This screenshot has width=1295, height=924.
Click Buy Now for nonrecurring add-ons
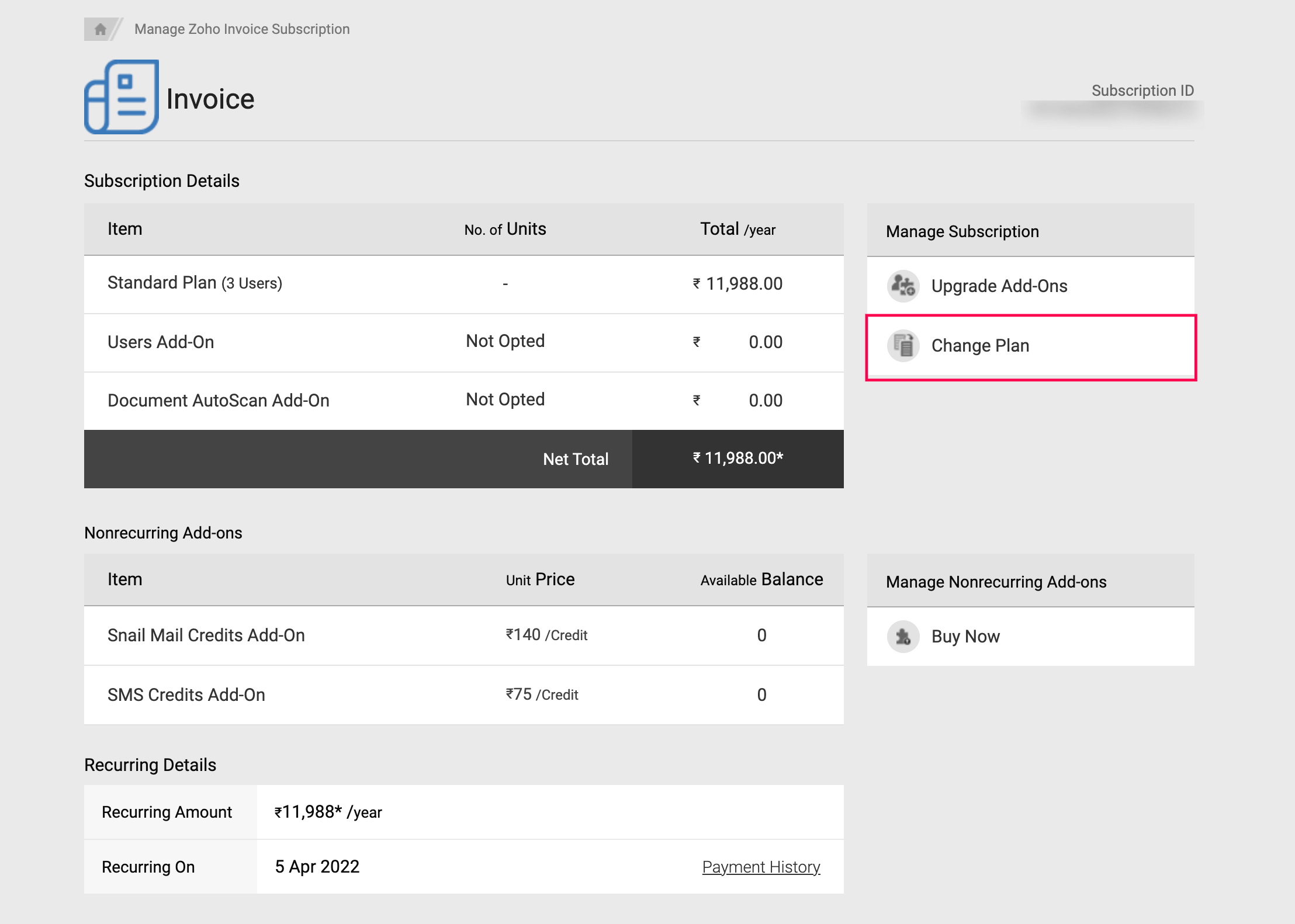click(965, 637)
